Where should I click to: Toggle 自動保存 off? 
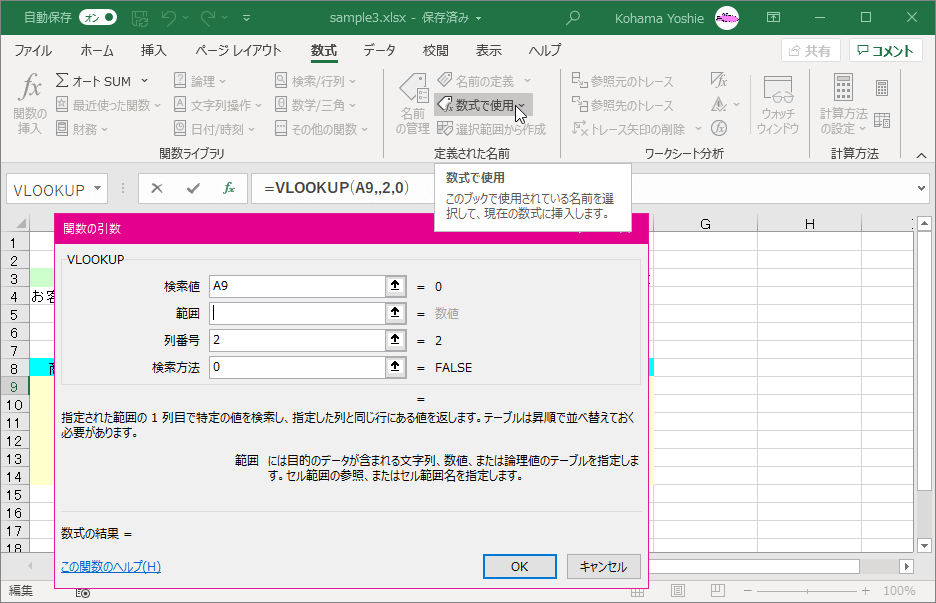tap(96, 16)
